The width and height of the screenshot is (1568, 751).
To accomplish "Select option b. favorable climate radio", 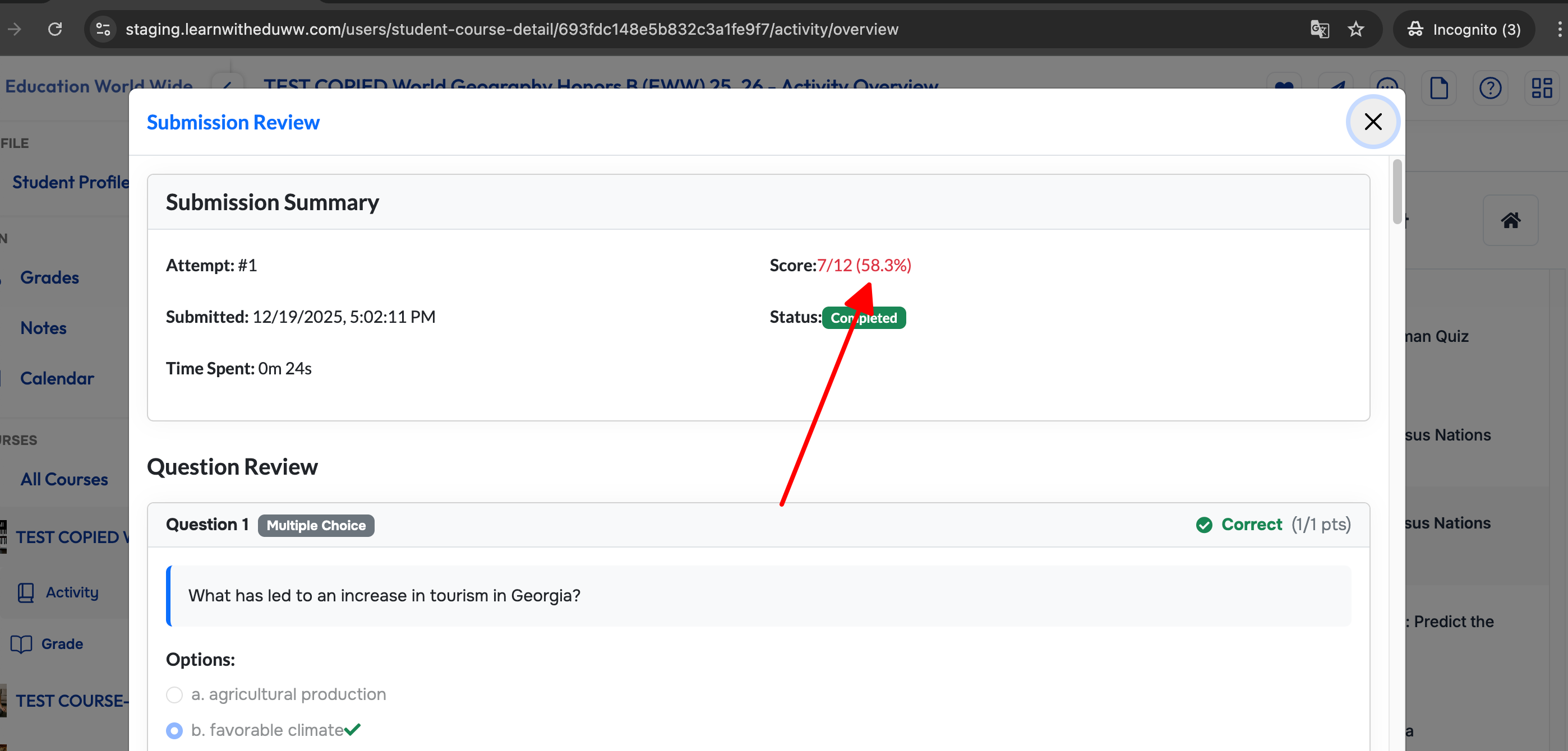I will tap(174, 730).
